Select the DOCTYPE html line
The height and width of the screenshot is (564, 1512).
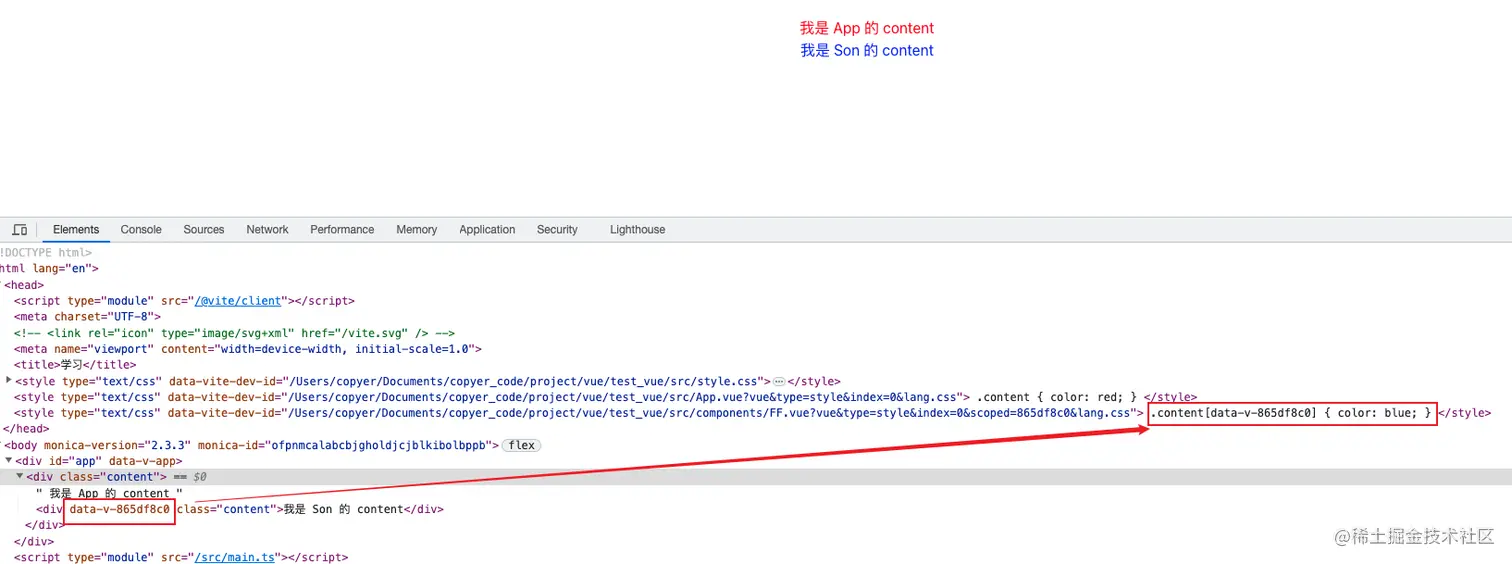46,253
